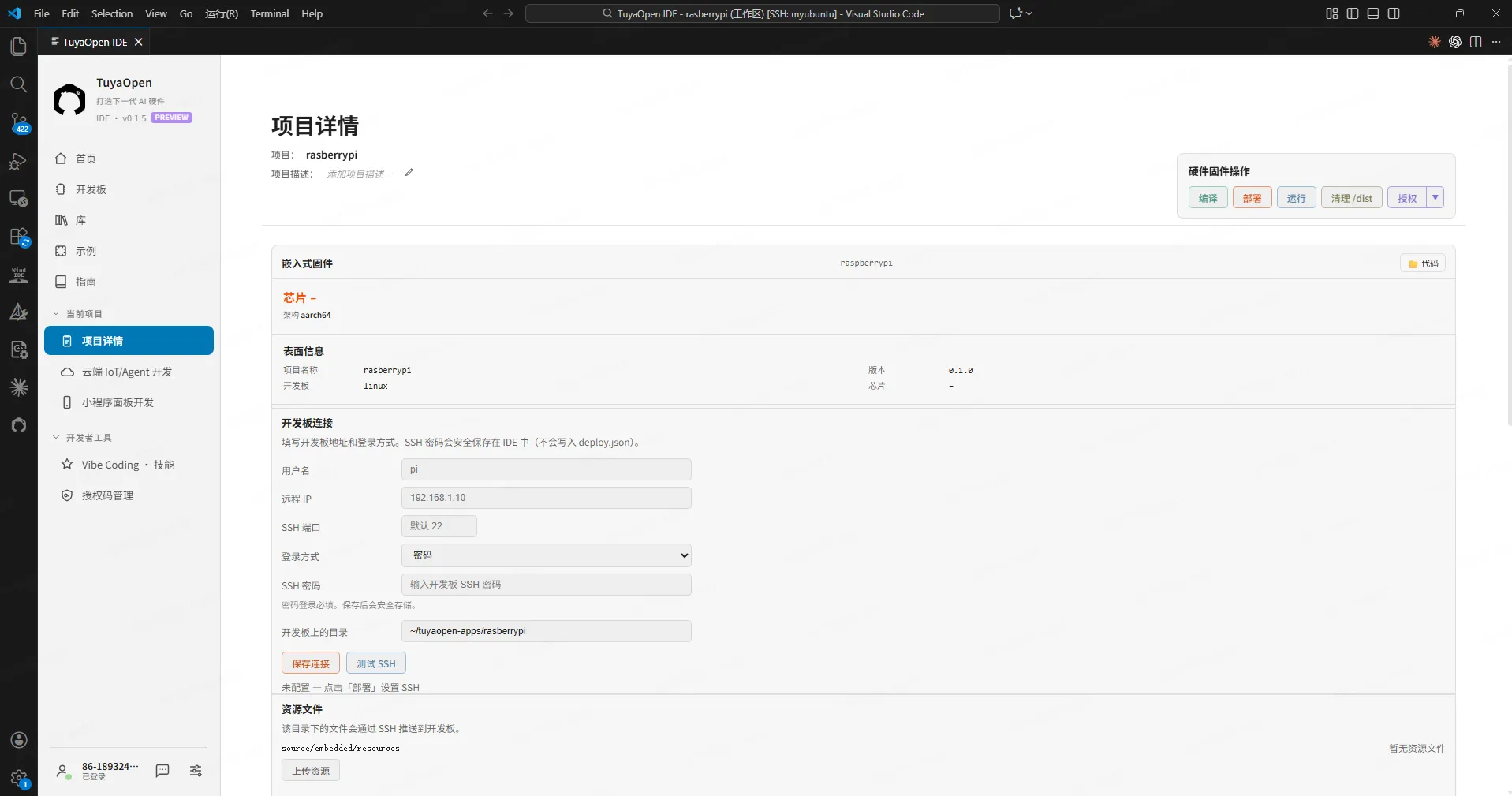The height and width of the screenshot is (796, 1512).
Task: Click the ChatGPT icon in editor toolbar
Action: [x=1455, y=42]
